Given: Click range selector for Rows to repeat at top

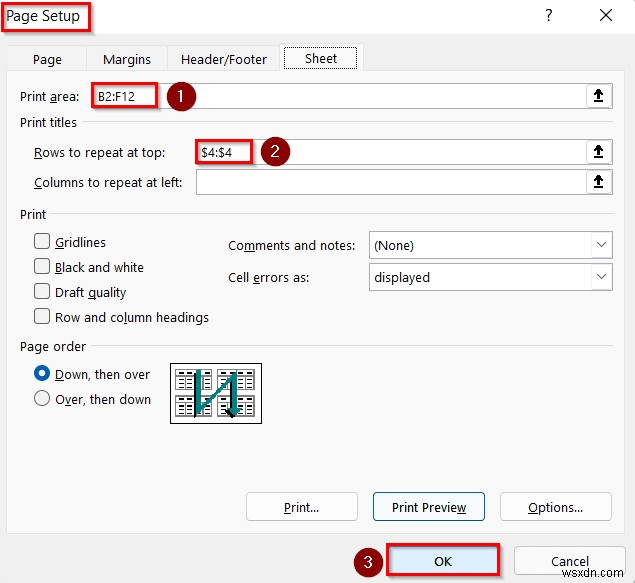Looking at the screenshot, I should [599, 152].
